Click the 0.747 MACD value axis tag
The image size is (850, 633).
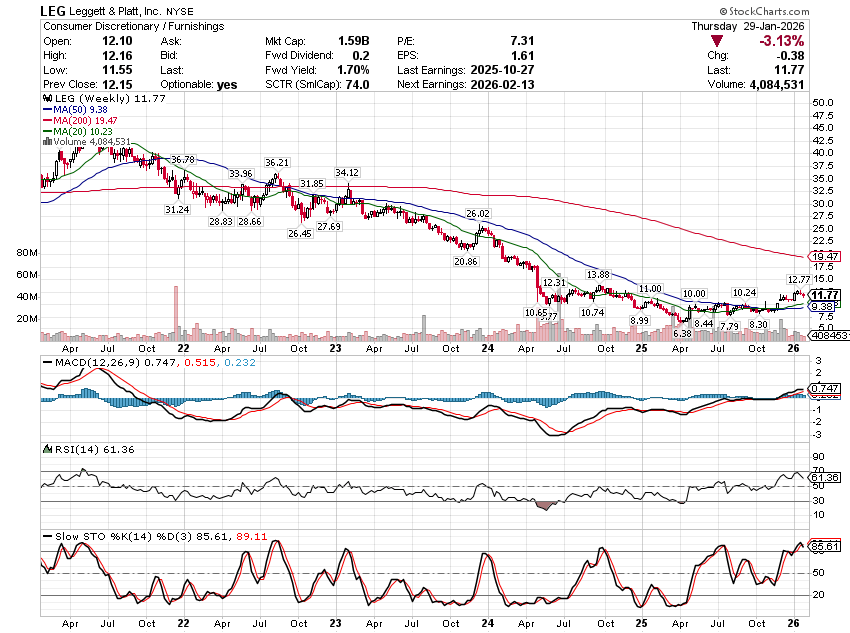pyautogui.click(x=823, y=387)
